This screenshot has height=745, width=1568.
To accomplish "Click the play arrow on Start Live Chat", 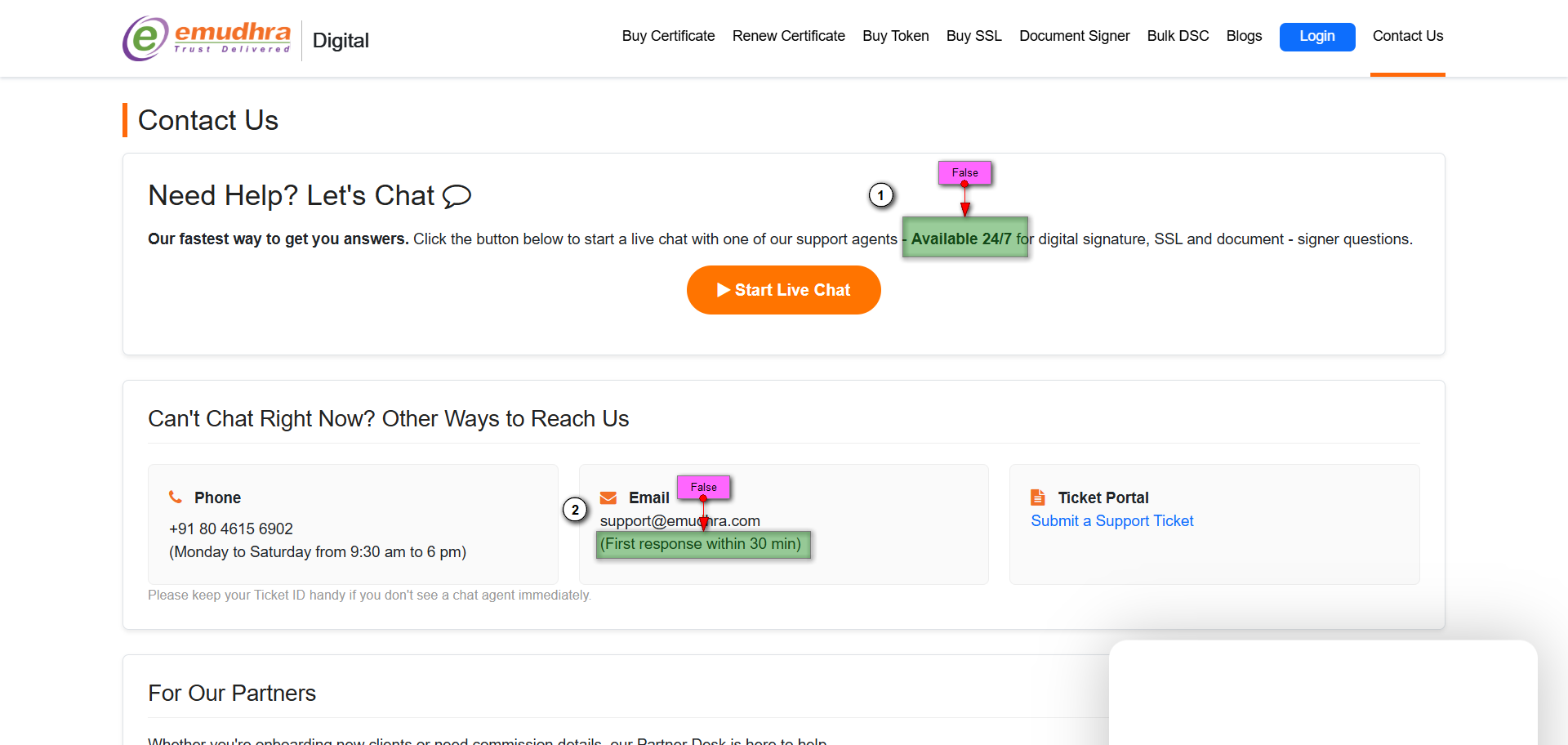I will click(x=723, y=290).
